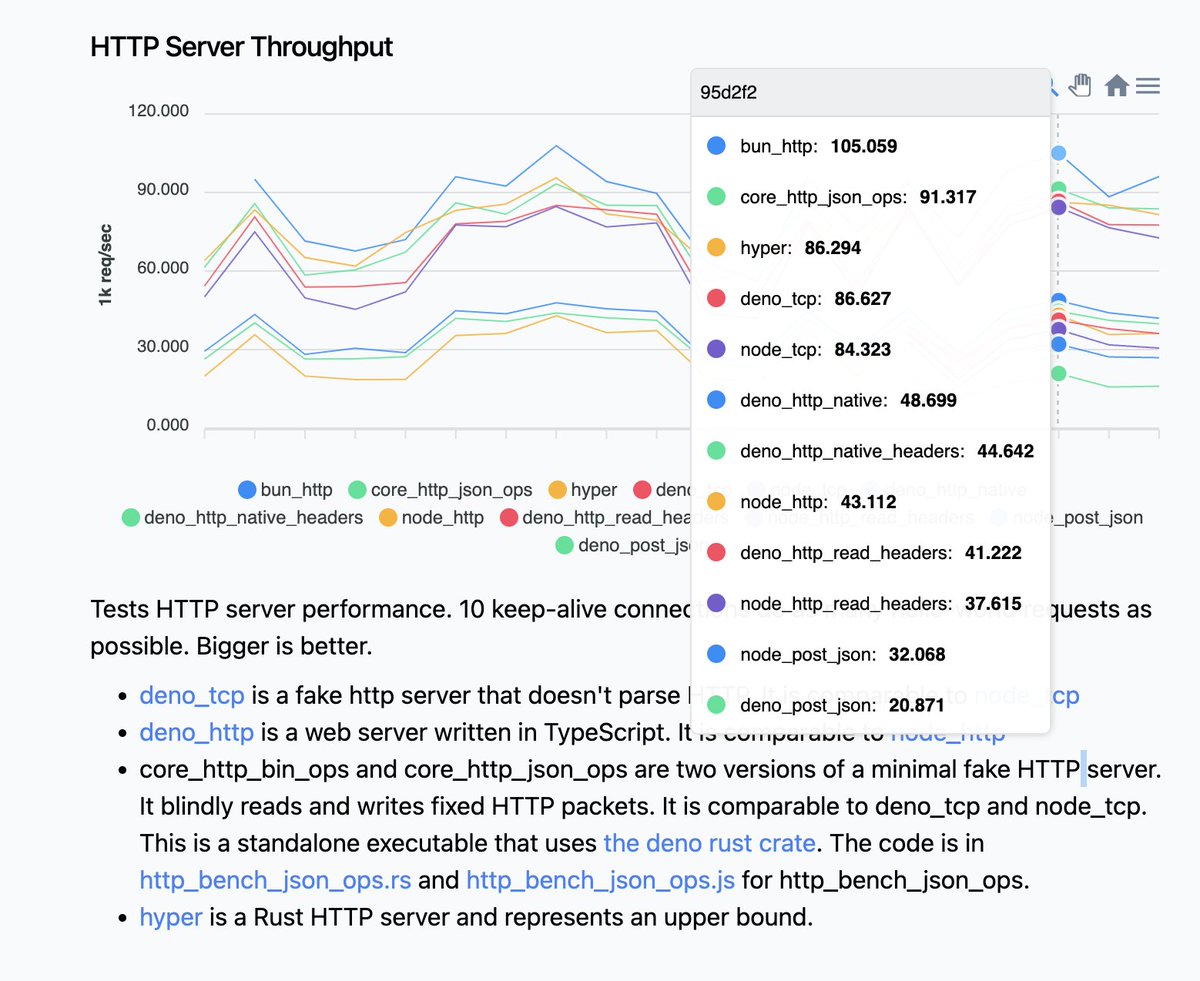Image resolution: width=1200 pixels, height=981 pixels.
Task: Click tooltip row "deno_http_read_headers: 41.222"
Action: click(x=870, y=553)
